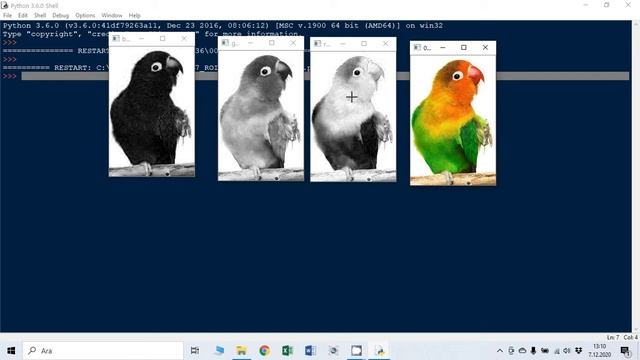Screen dimensions: 640x360
Task: Open the File menu
Action: [x=7, y=16]
